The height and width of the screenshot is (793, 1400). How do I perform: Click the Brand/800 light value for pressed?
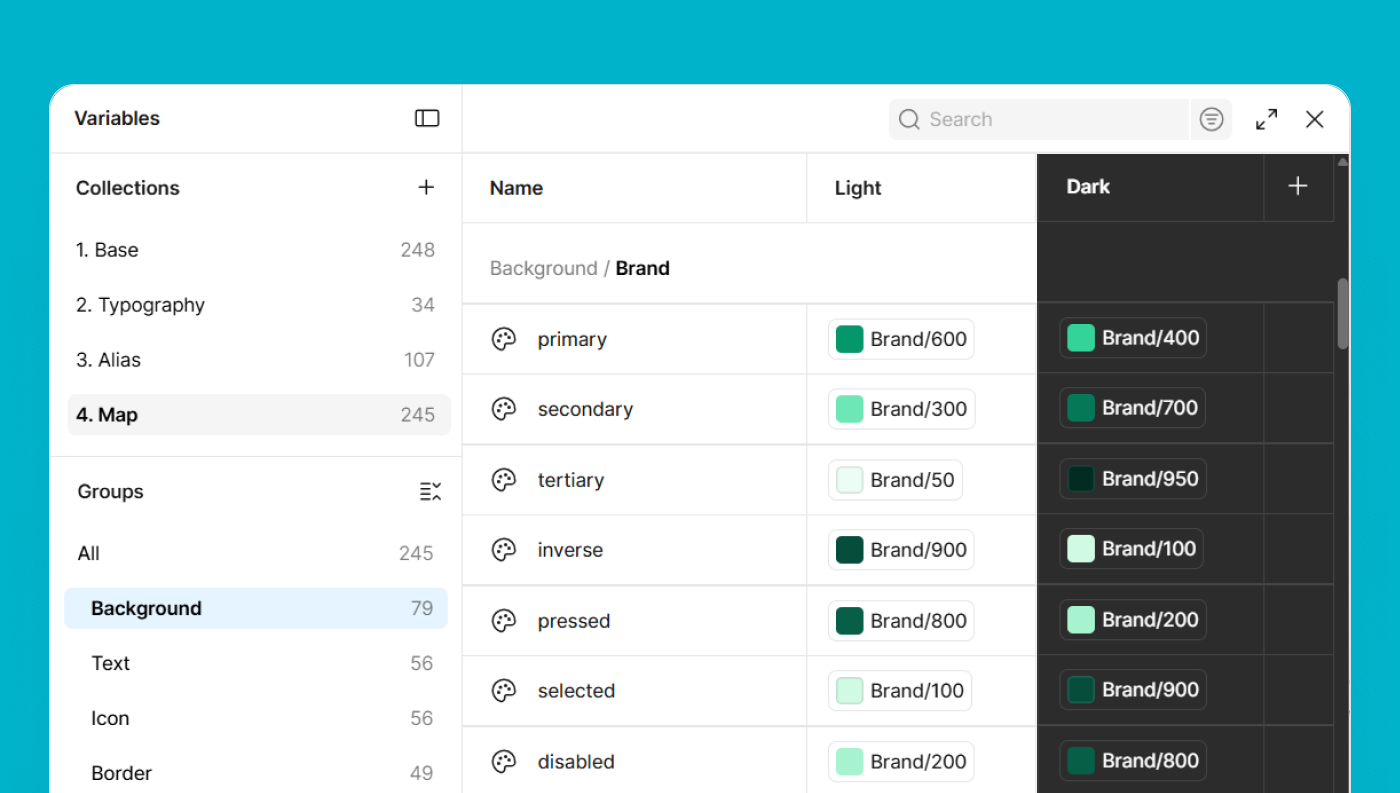click(901, 621)
